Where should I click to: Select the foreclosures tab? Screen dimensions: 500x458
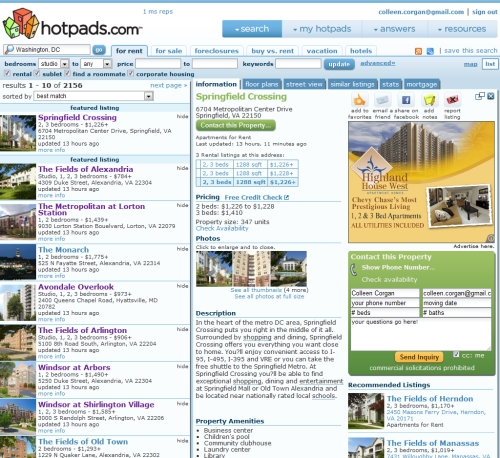click(217, 51)
